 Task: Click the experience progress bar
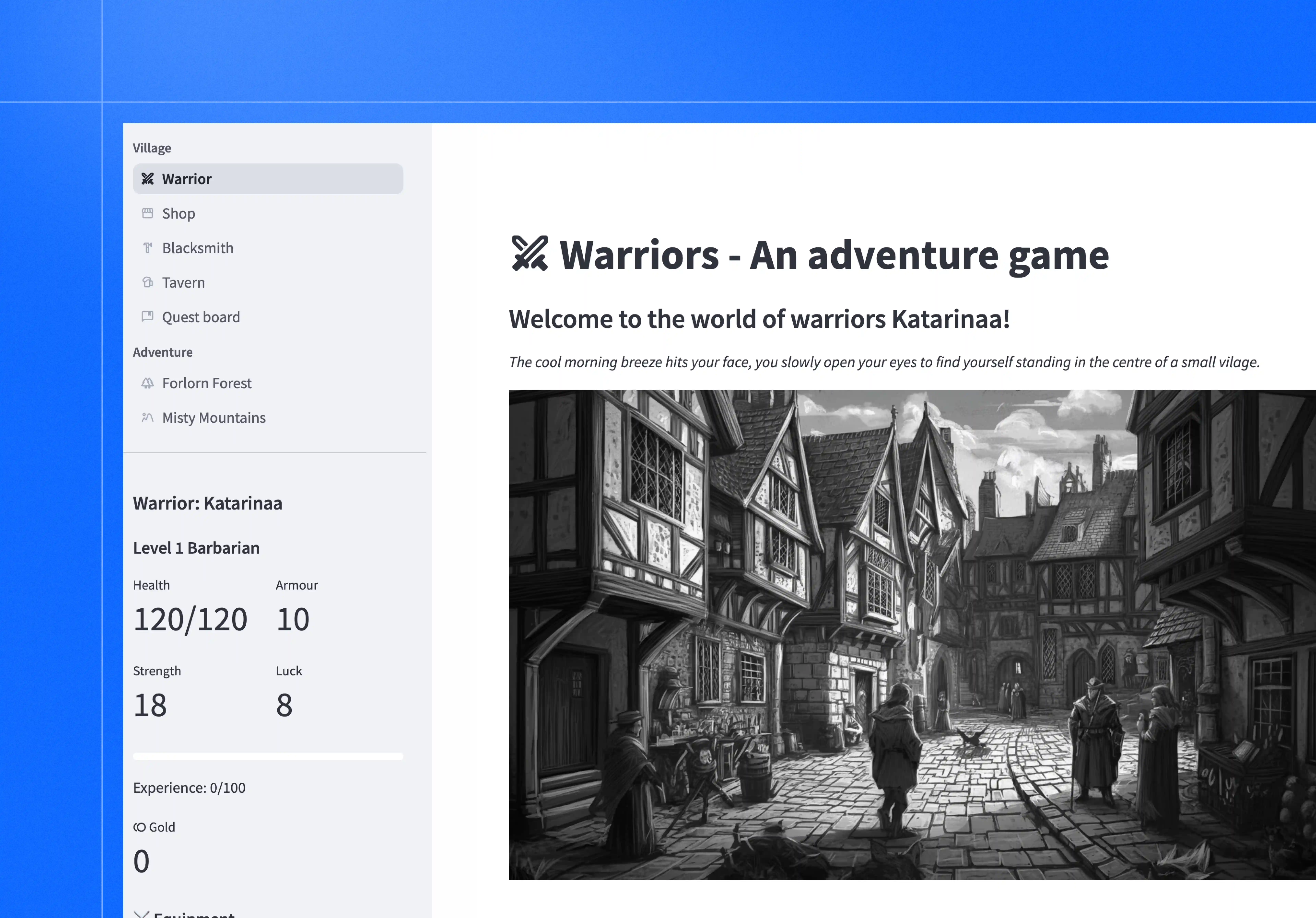point(268,756)
